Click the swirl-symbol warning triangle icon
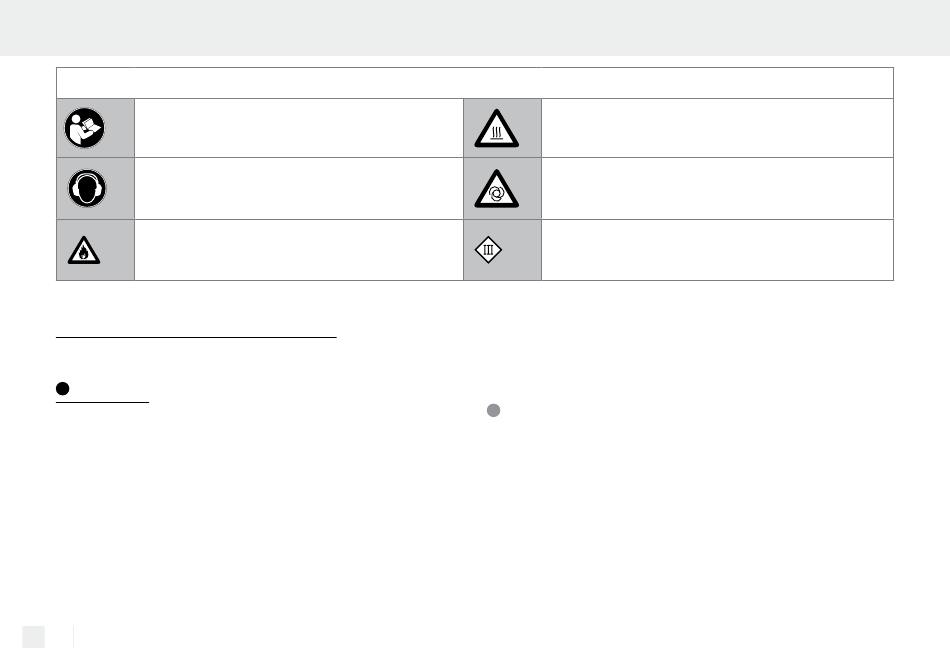The image size is (950, 671). coord(496,189)
